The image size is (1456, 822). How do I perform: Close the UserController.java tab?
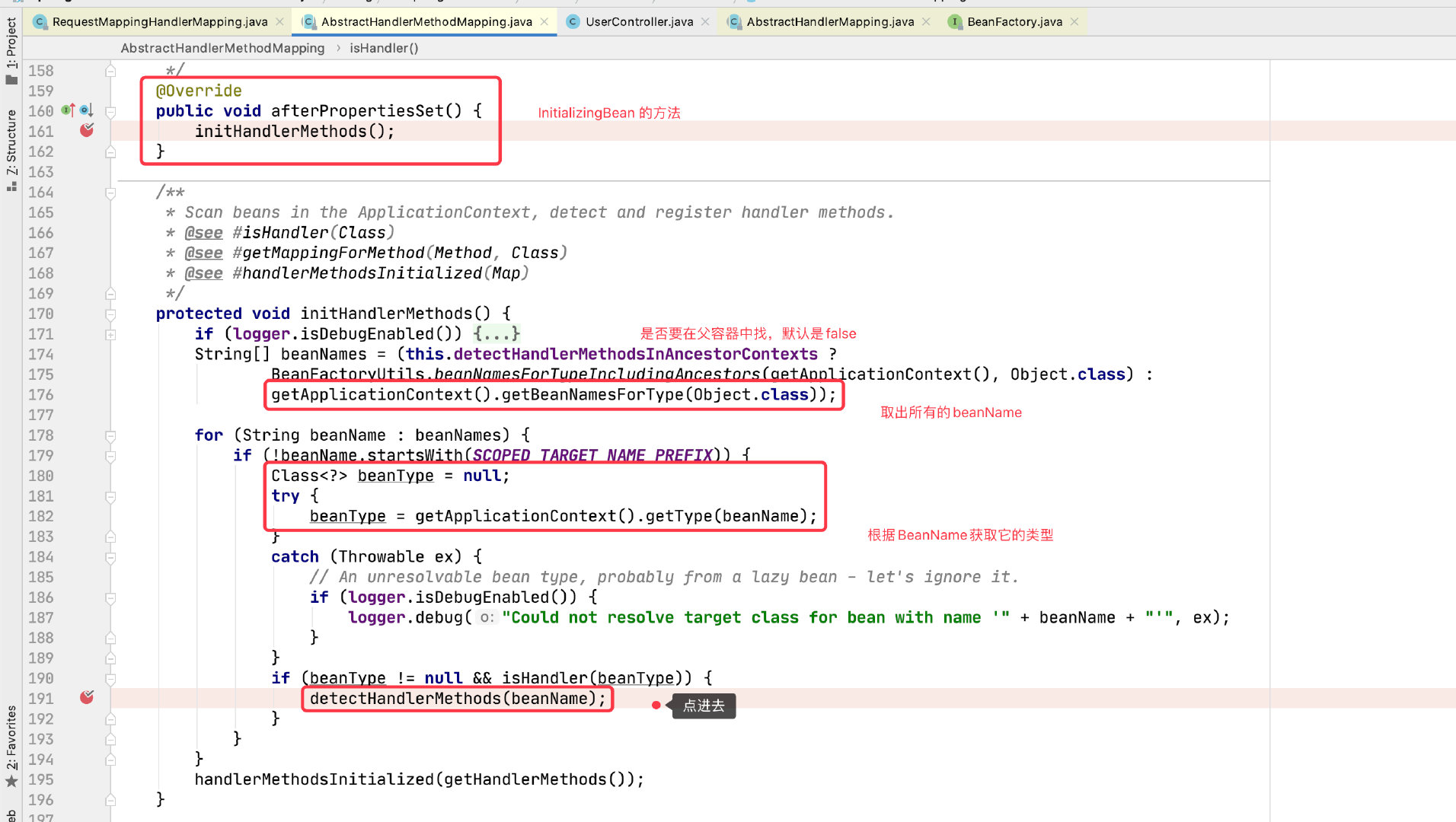[705, 22]
